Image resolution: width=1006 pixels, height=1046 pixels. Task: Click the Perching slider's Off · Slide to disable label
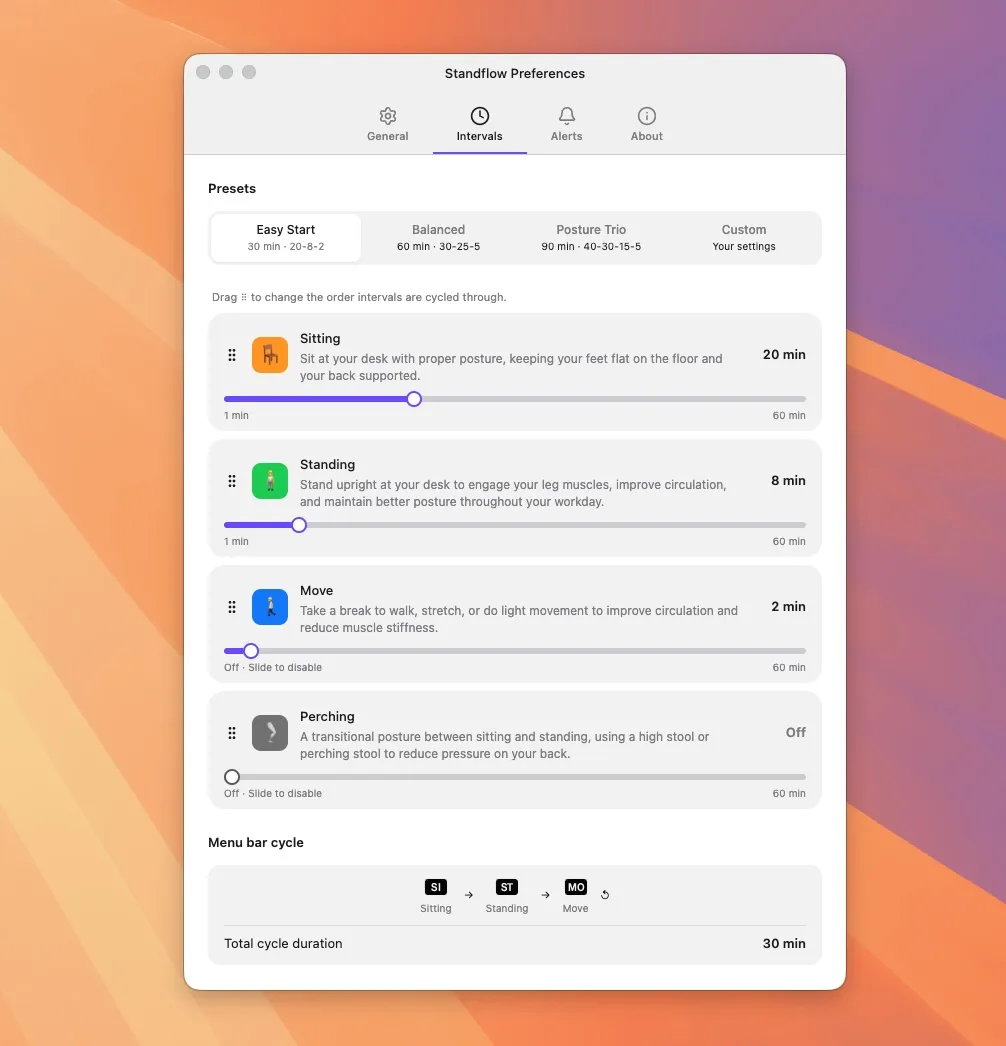pyautogui.click(x=273, y=793)
